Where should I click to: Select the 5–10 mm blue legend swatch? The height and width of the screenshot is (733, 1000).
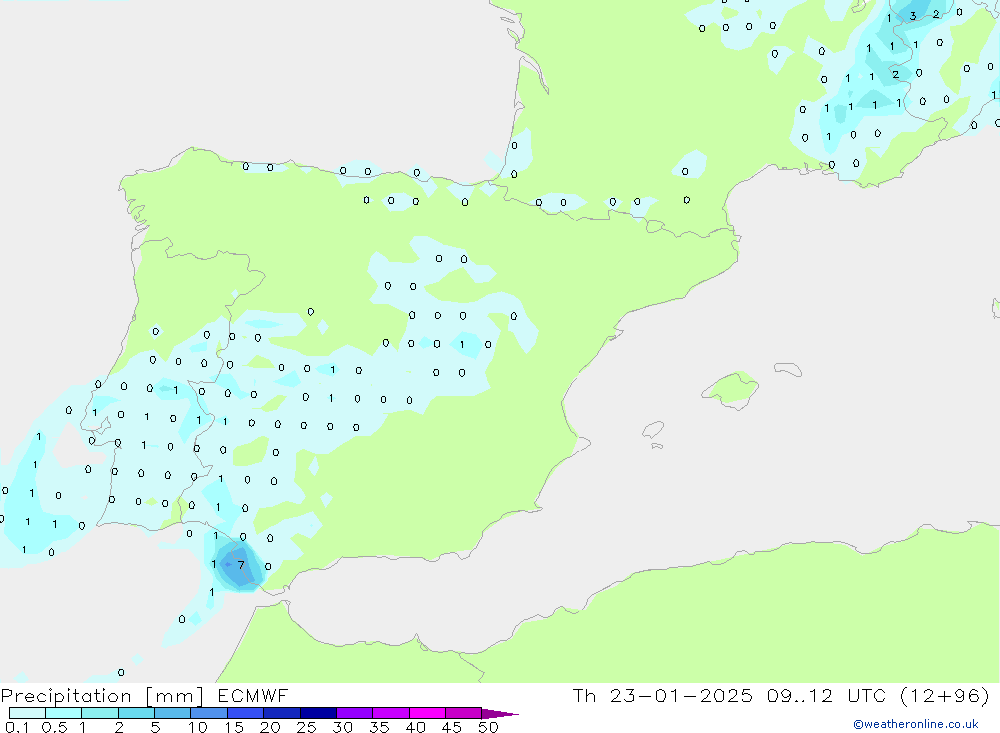coord(173,713)
